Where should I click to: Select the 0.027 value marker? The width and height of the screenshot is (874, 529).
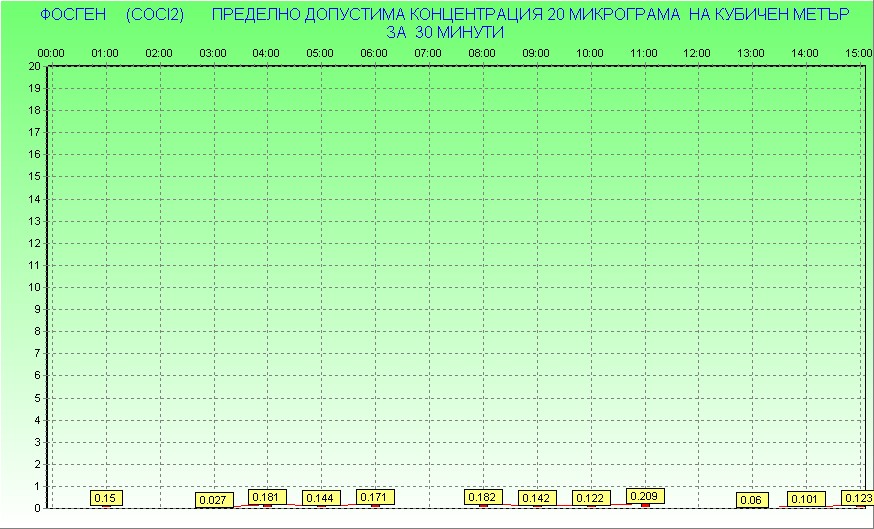coord(213,500)
